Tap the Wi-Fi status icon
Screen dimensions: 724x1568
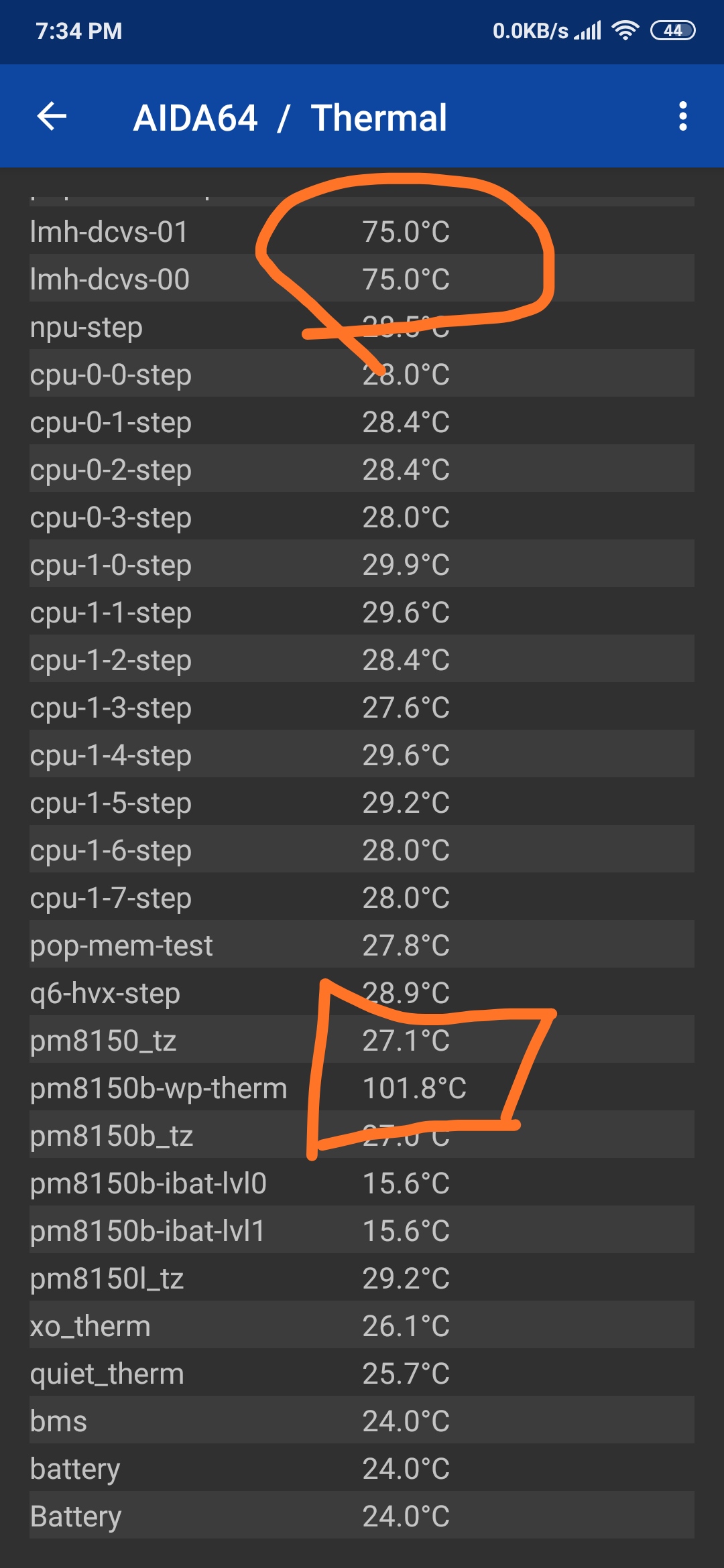pos(625,31)
